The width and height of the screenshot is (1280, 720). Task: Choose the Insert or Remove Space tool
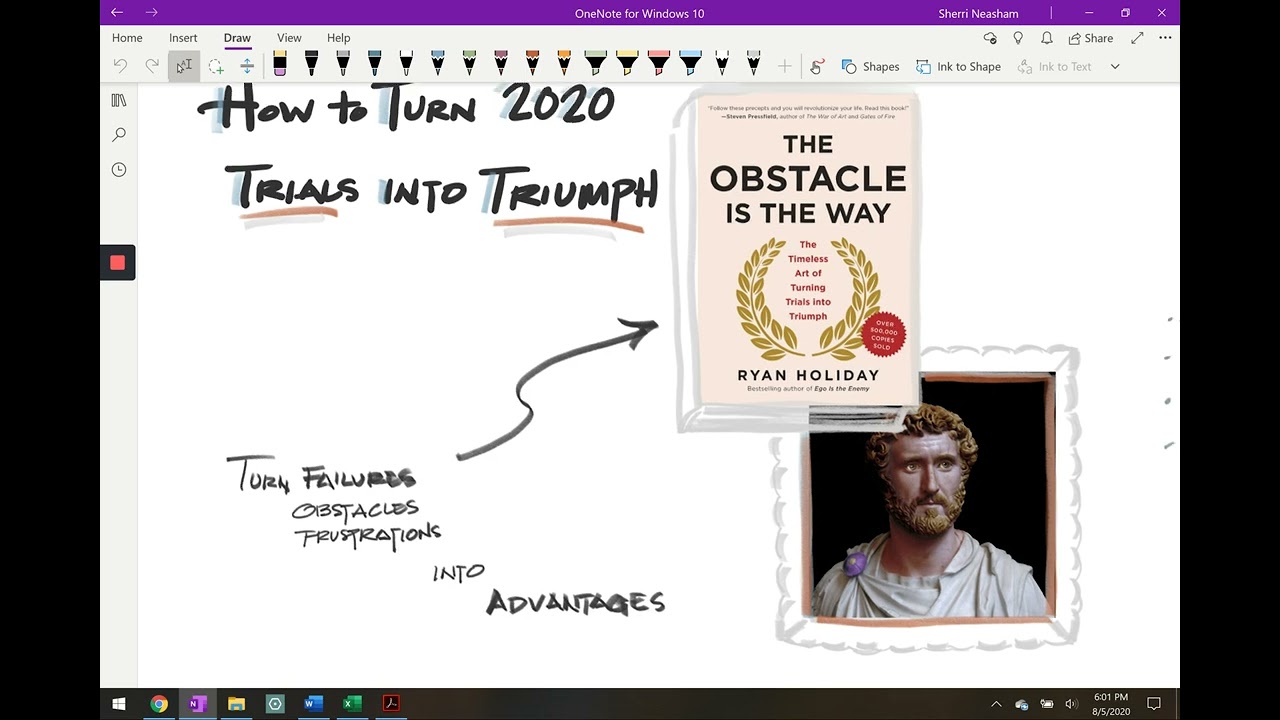(x=247, y=66)
